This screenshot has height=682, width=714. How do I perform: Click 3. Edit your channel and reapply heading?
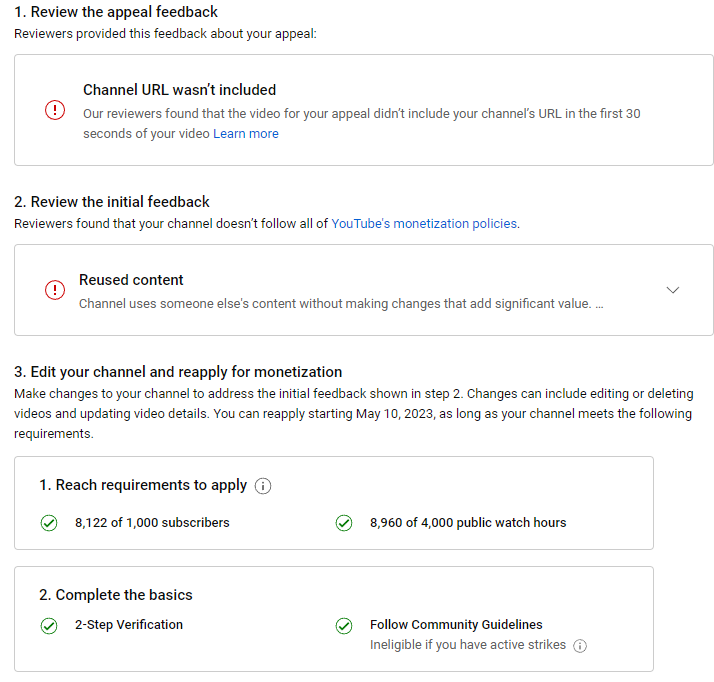click(178, 372)
